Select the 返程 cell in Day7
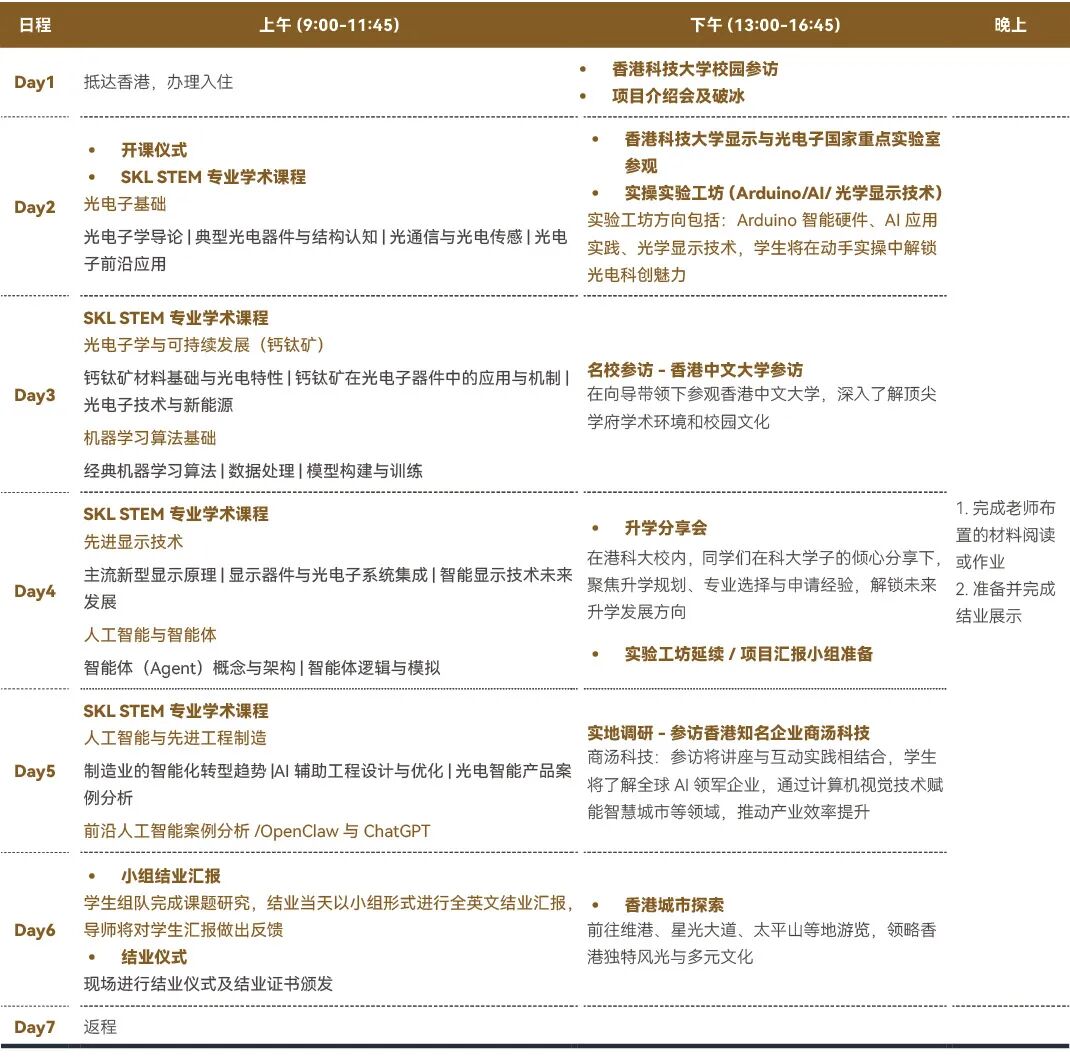 tap(101, 1026)
